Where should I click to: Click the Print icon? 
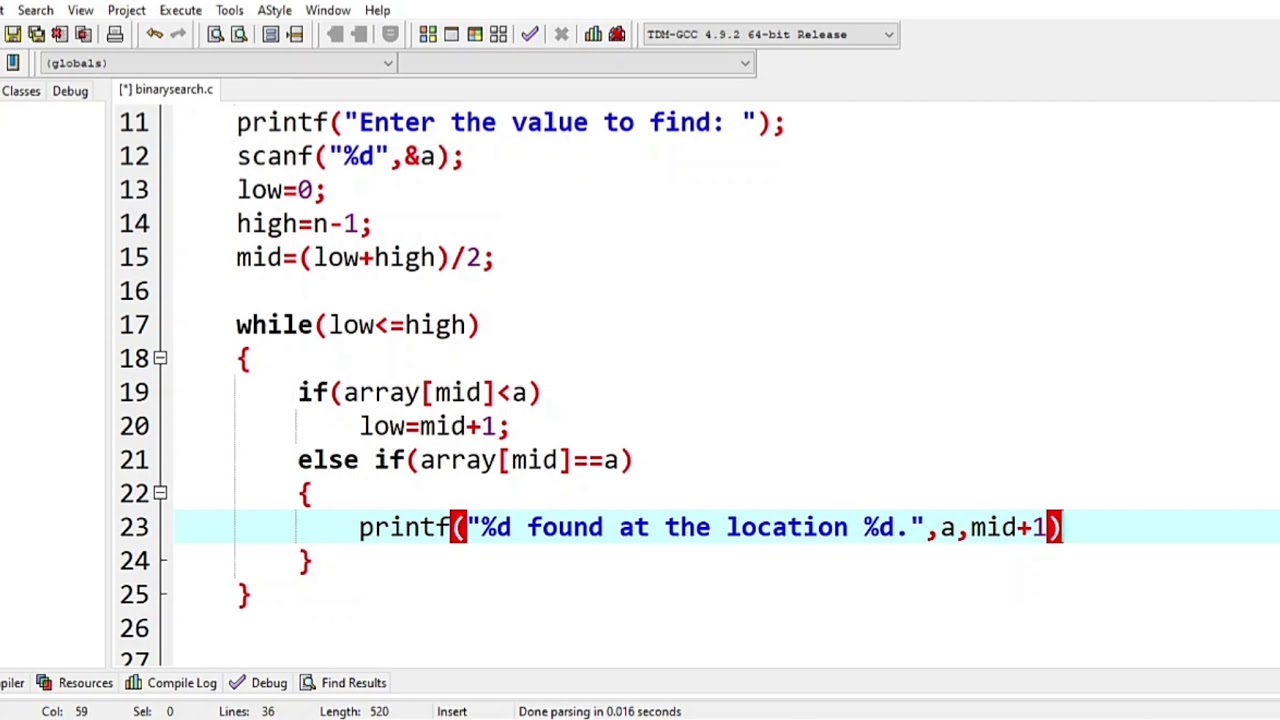115,34
